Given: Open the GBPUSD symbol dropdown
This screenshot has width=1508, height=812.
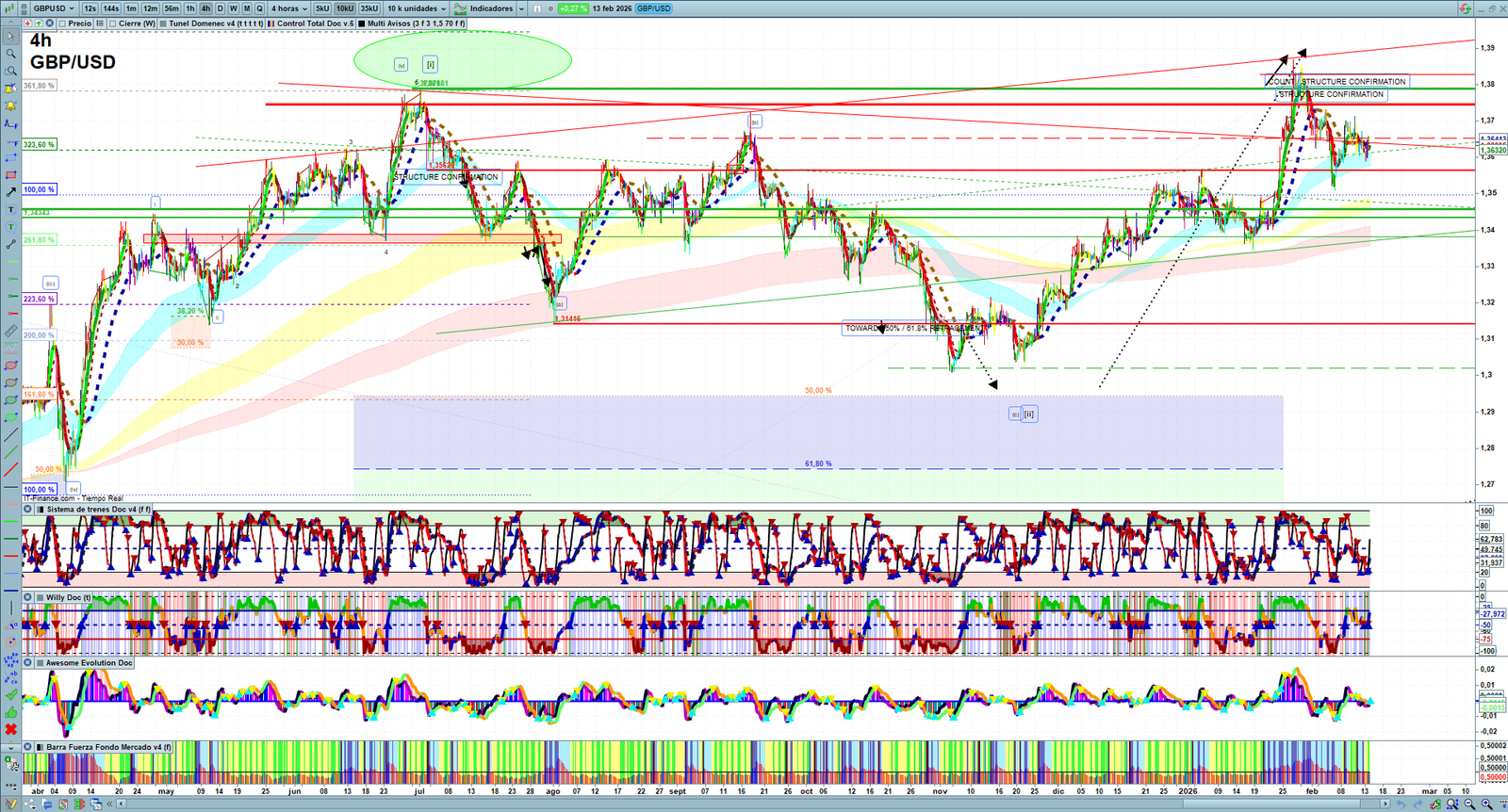Looking at the screenshot, I should (x=54, y=8).
